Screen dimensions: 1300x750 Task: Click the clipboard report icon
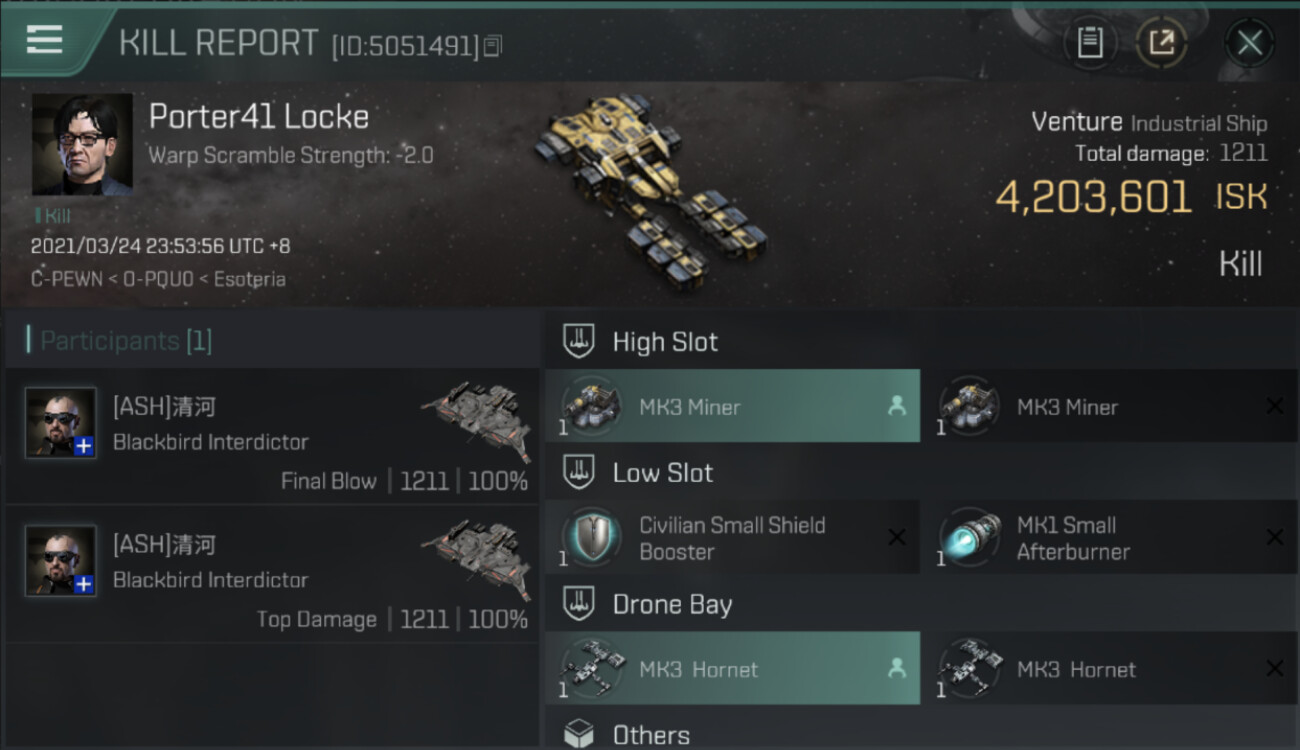click(1090, 43)
